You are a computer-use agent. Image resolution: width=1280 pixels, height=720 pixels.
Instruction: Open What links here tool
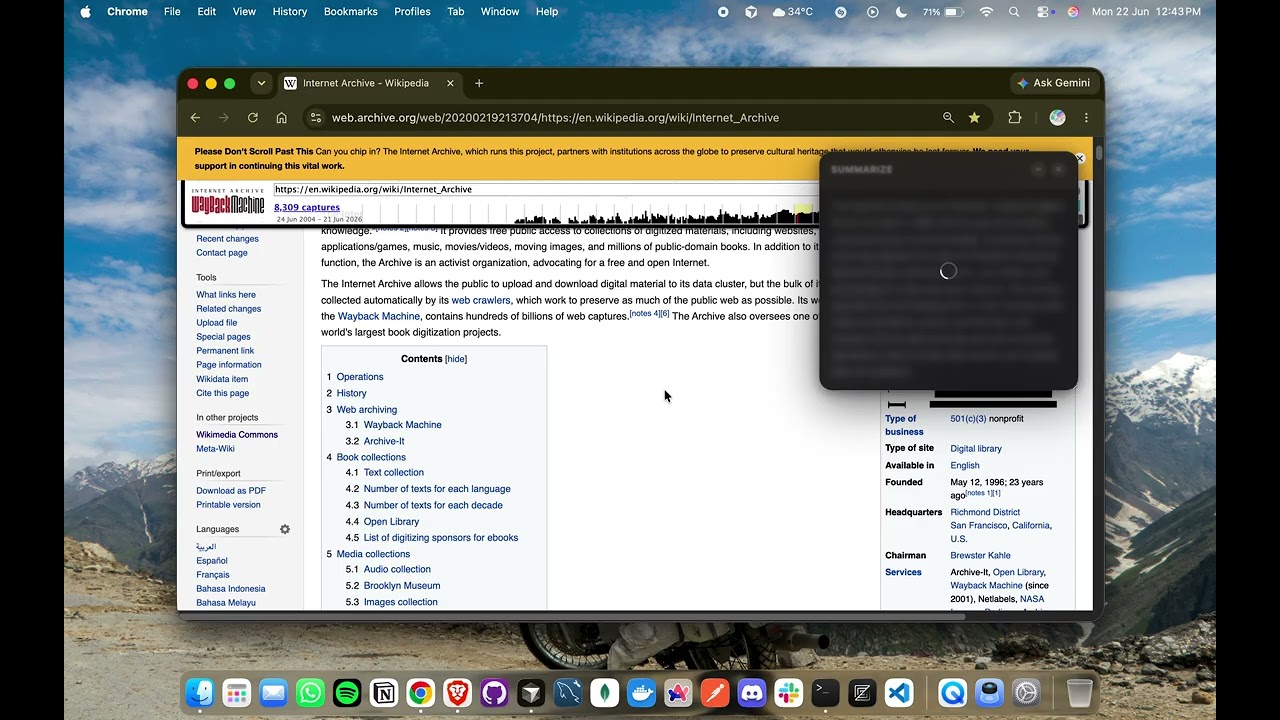pos(226,295)
